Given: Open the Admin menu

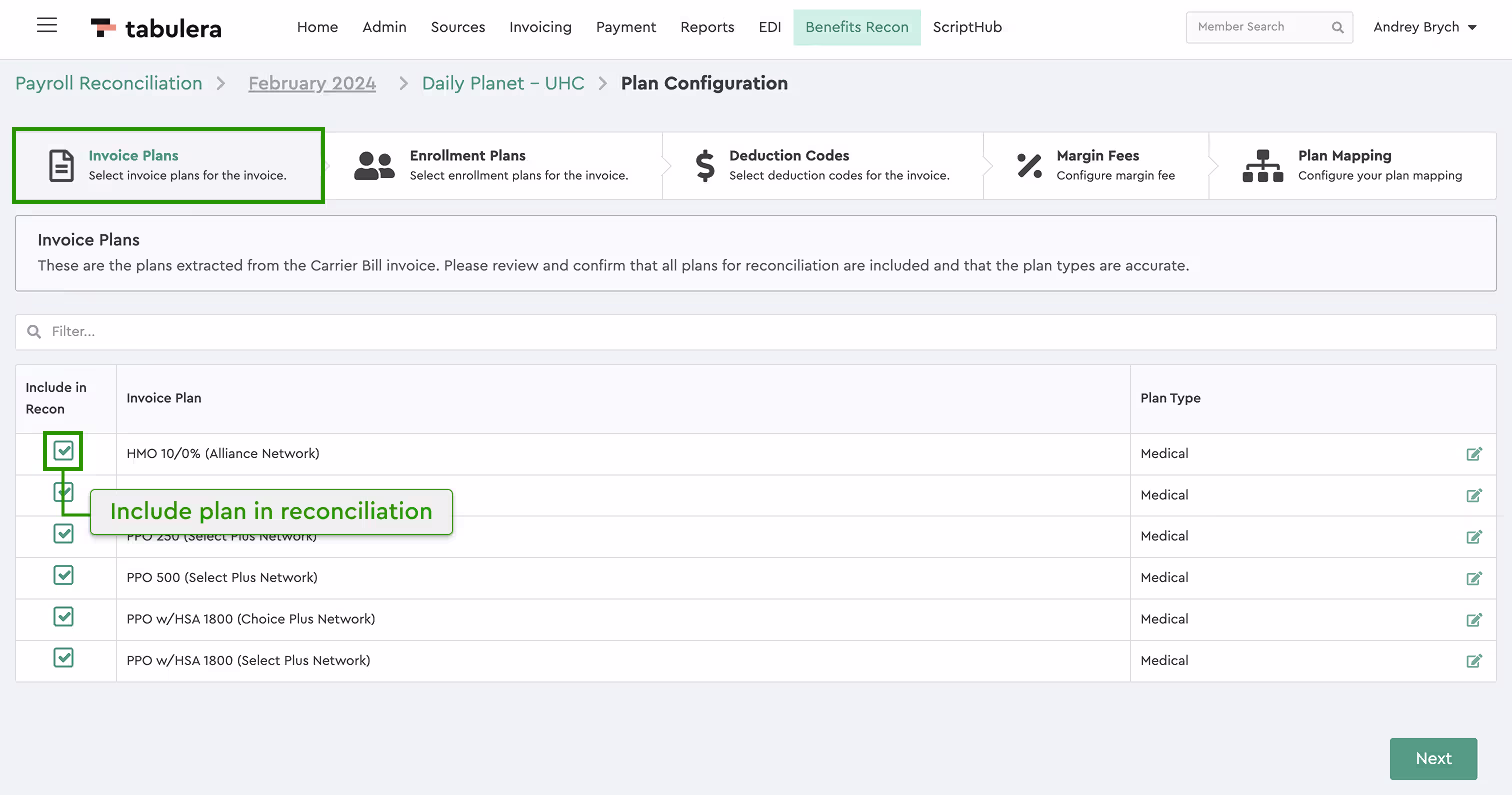Looking at the screenshot, I should [x=384, y=27].
